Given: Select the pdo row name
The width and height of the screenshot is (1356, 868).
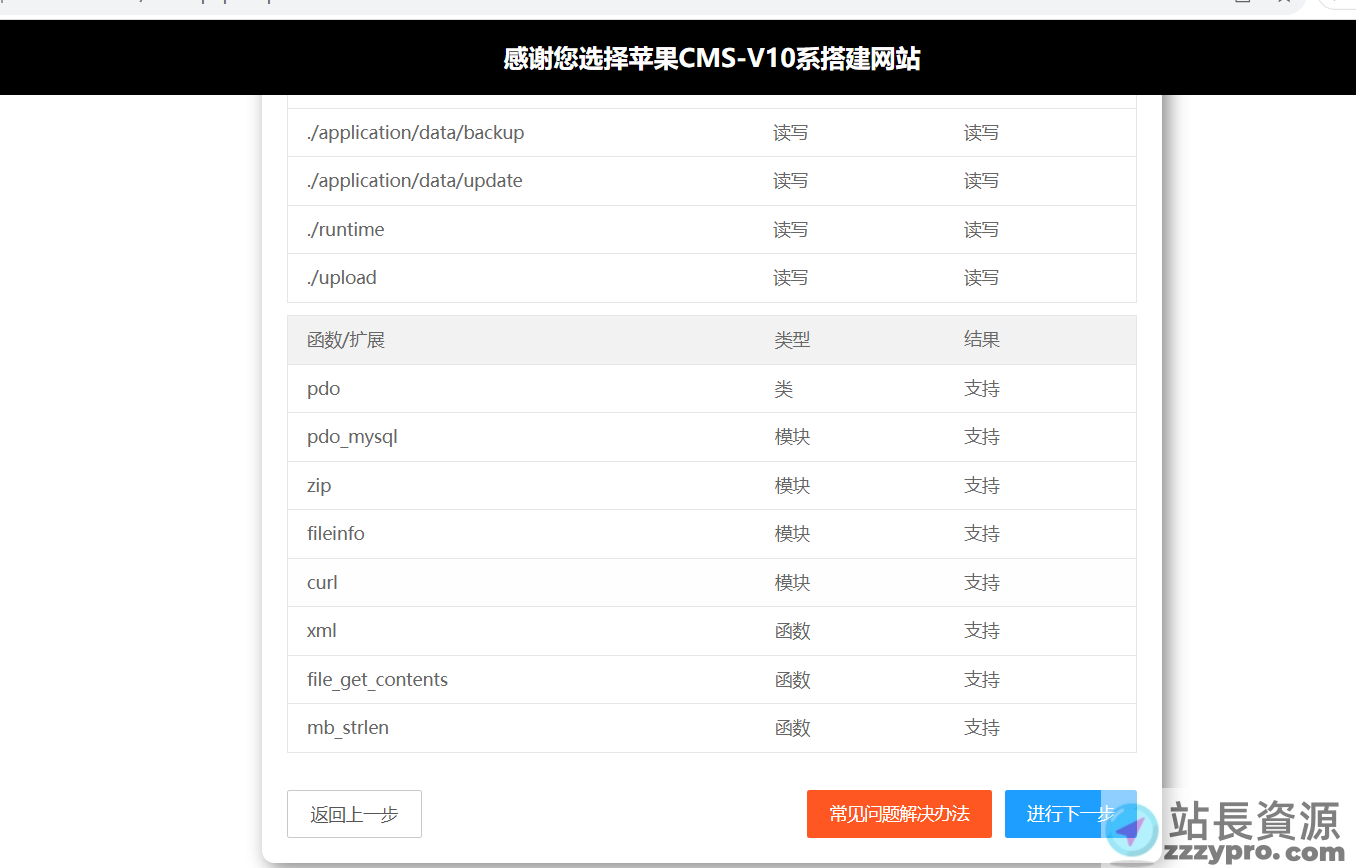Looking at the screenshot, I should [323, 389].
